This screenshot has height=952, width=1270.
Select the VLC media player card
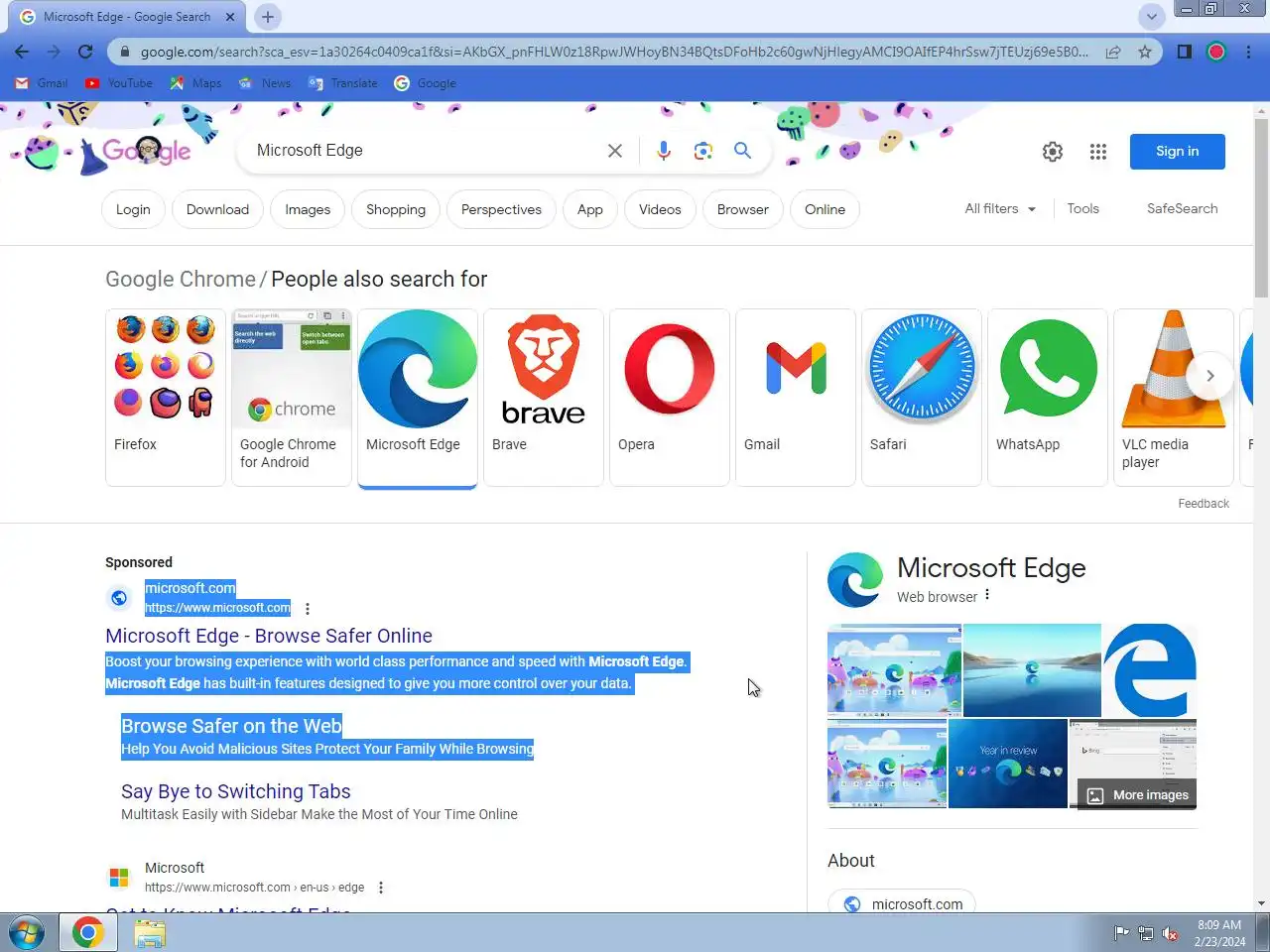click(1174, 397)
